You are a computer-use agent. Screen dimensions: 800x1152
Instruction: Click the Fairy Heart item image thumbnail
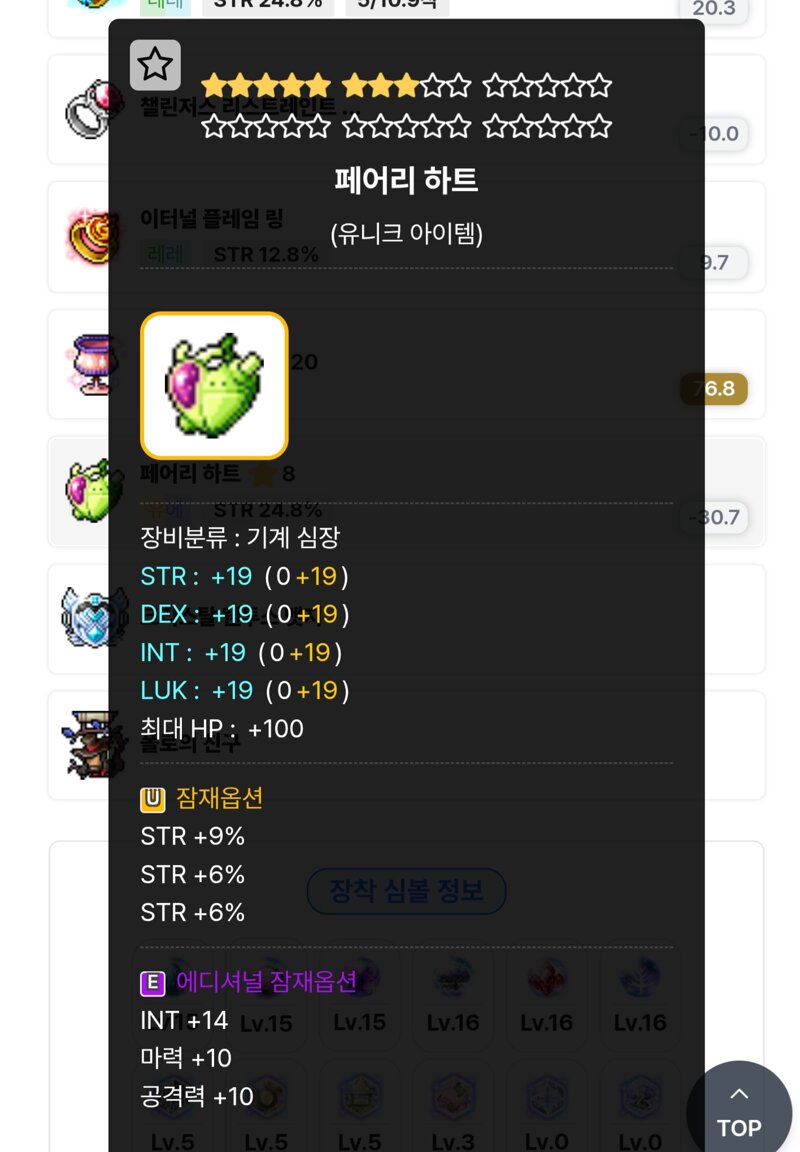(215, 386)
